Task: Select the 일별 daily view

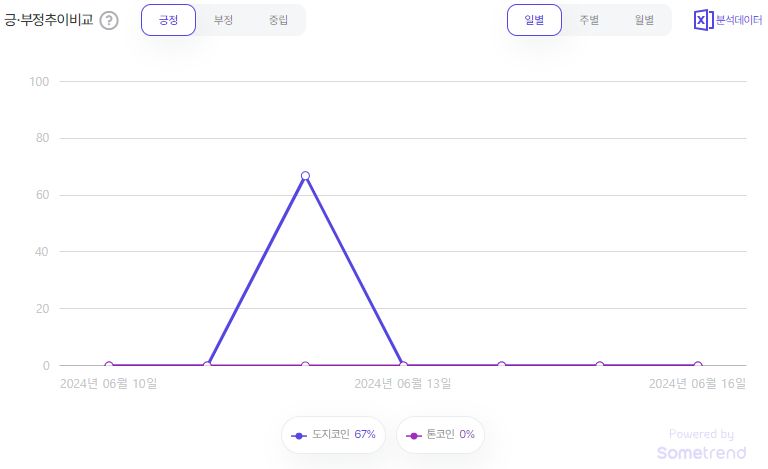Action: pos(534,20)
